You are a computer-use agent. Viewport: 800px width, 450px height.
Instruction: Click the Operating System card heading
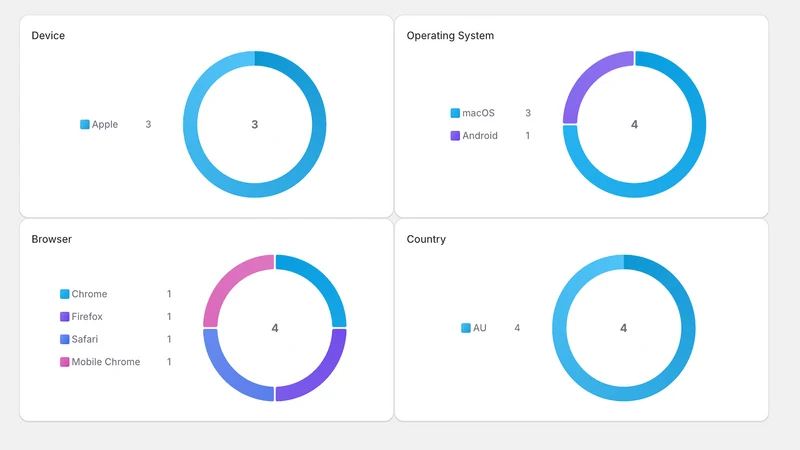[x=450, y=36]
